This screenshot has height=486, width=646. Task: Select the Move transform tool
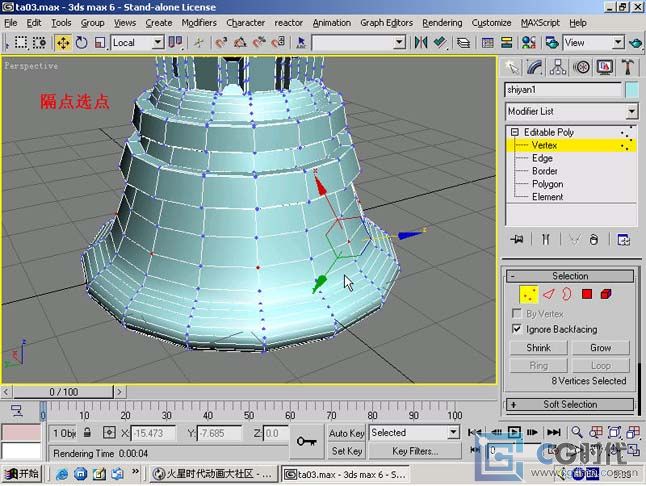coord(63,42)
